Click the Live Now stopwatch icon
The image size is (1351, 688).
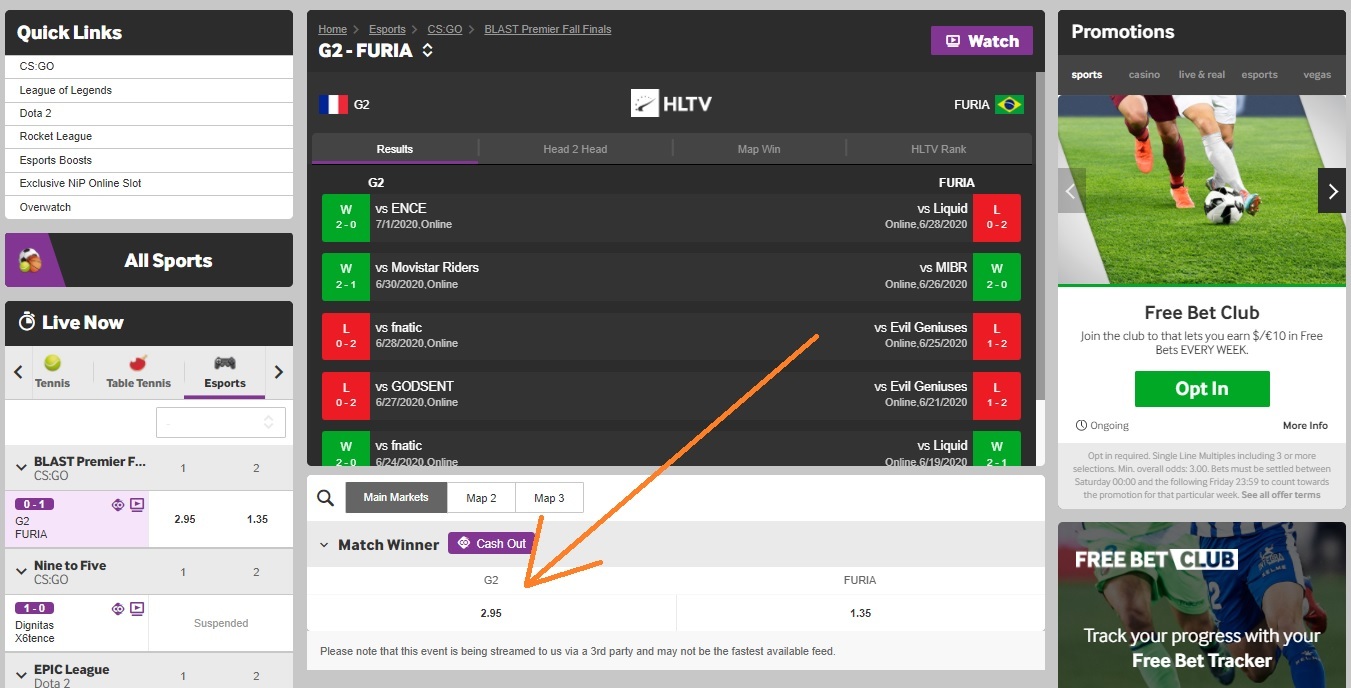click(x=27, y=322)
